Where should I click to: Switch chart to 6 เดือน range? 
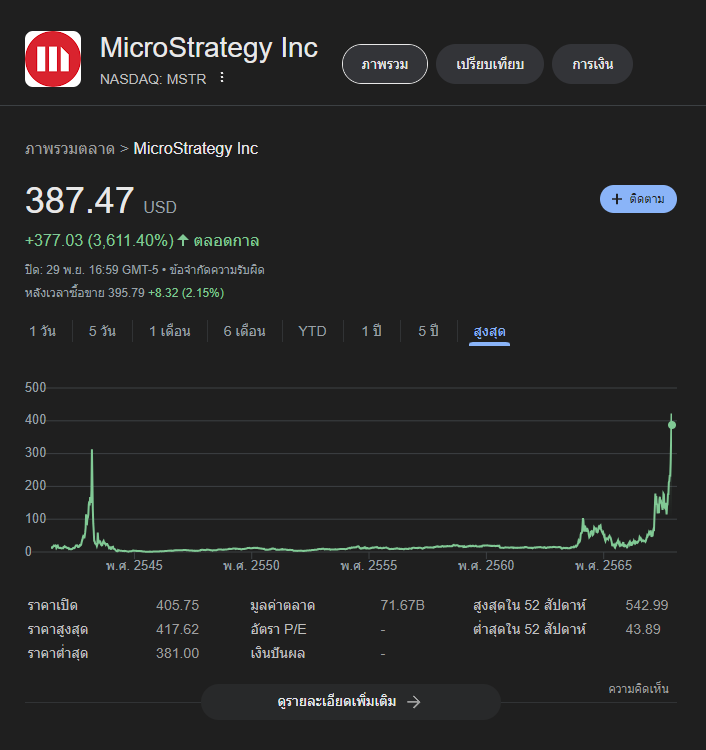244,331
